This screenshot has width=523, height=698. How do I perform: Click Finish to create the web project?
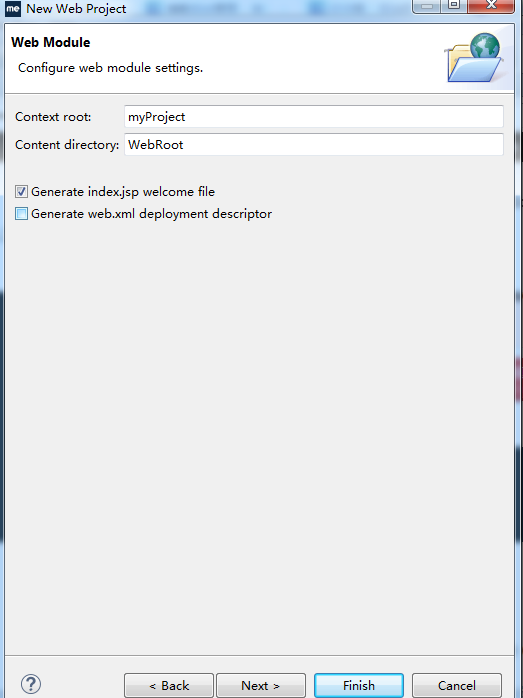(359, 686)
